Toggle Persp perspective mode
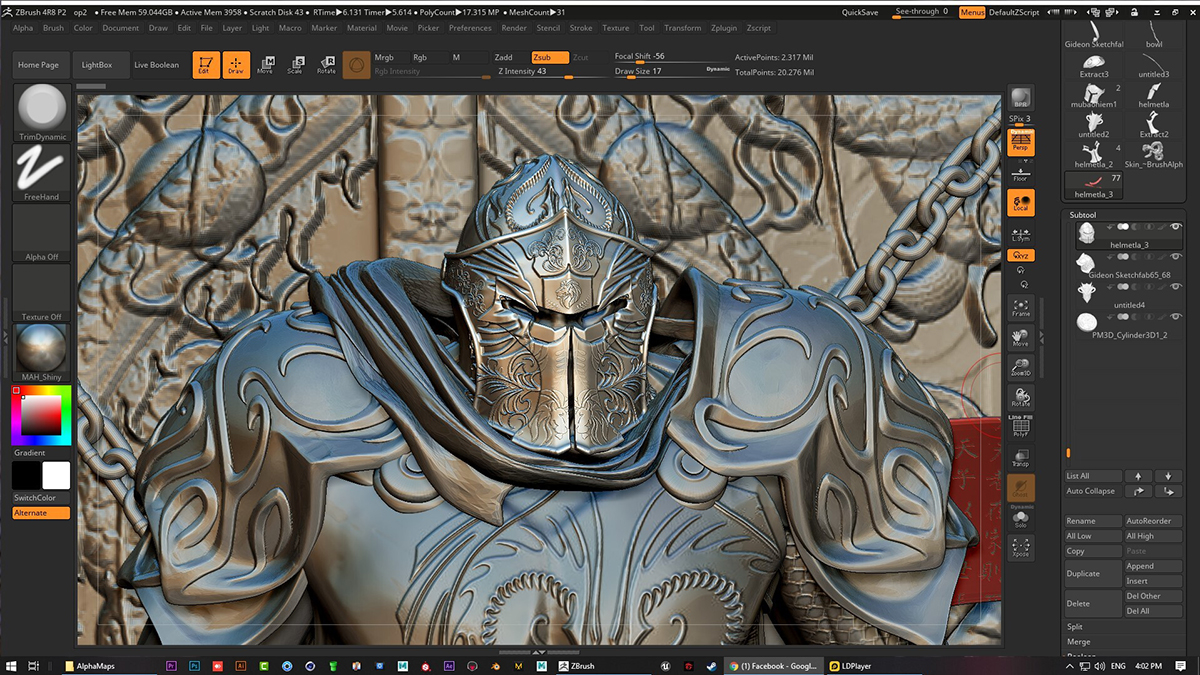 (1020, 143)
